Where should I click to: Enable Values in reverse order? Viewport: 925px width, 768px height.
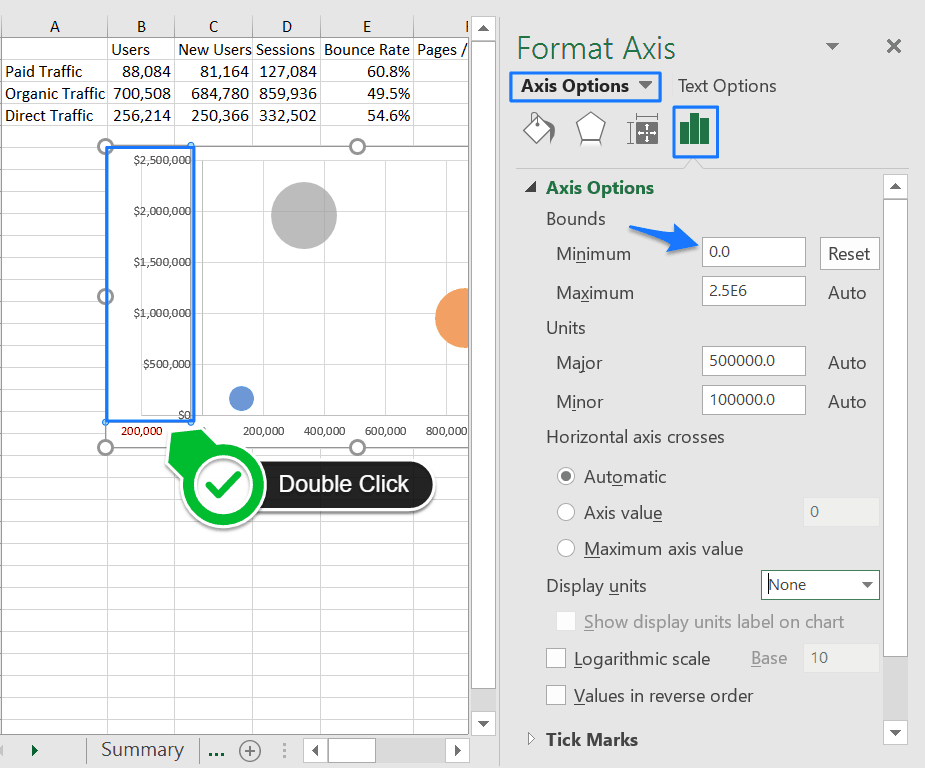coord(556,695)
